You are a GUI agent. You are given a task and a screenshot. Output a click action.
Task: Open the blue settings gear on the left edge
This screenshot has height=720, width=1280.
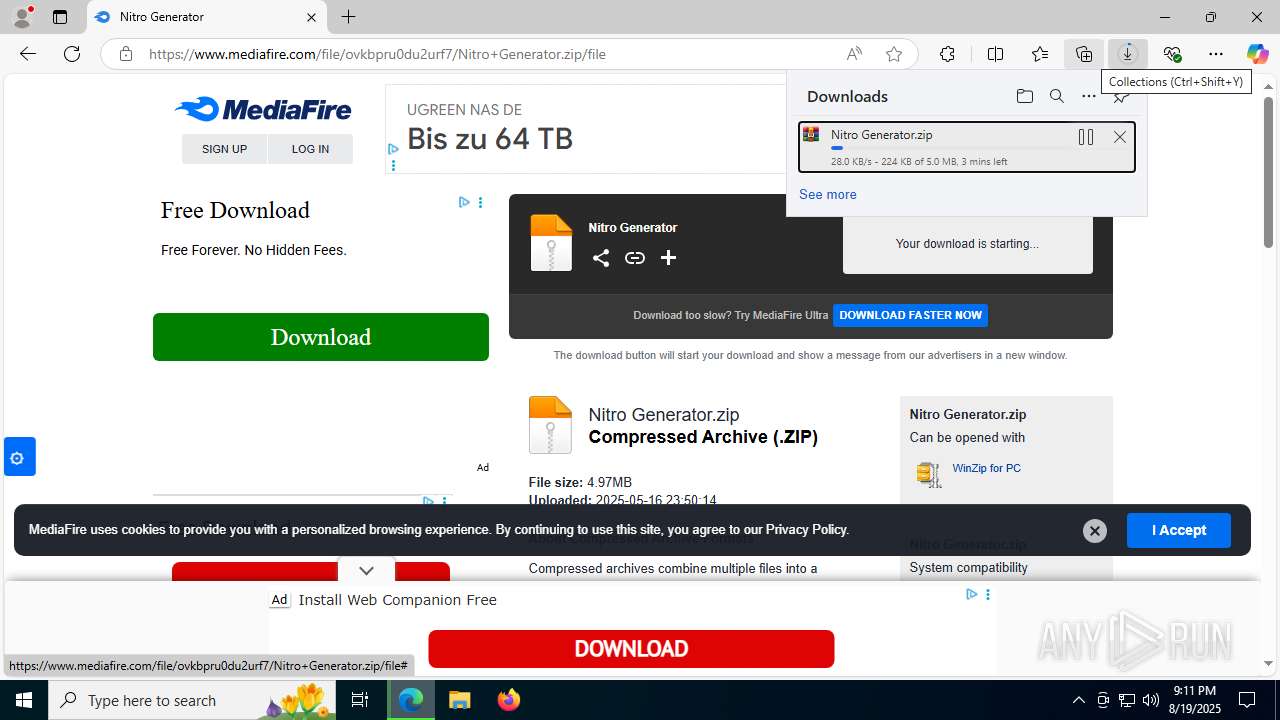[x=18, y=457]
